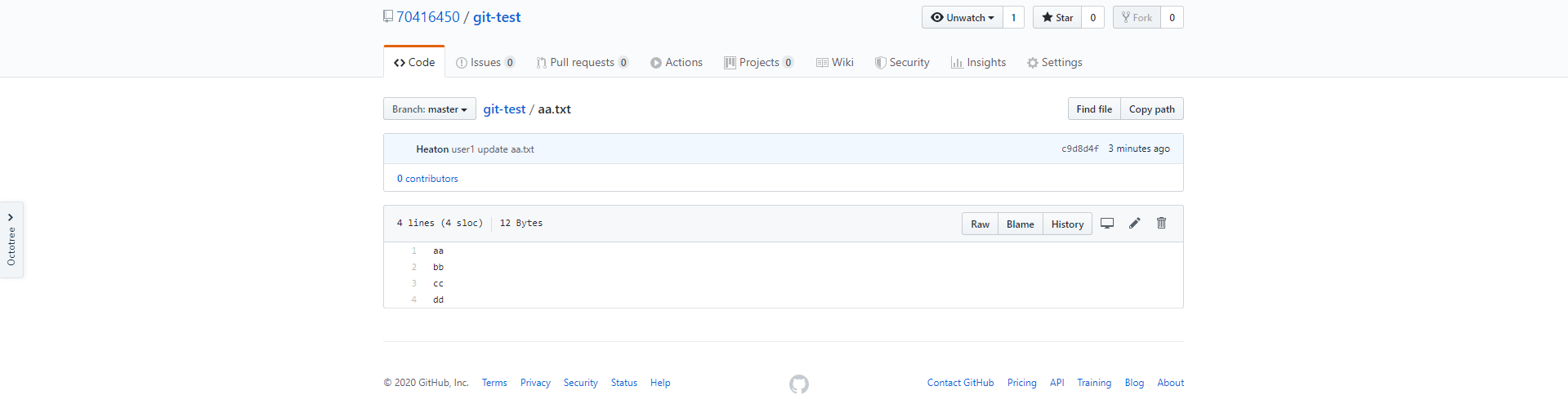Open commit hash c9d8d4f
Image resolution: width=1568 pixels, height=395 pixels.
1080,149
